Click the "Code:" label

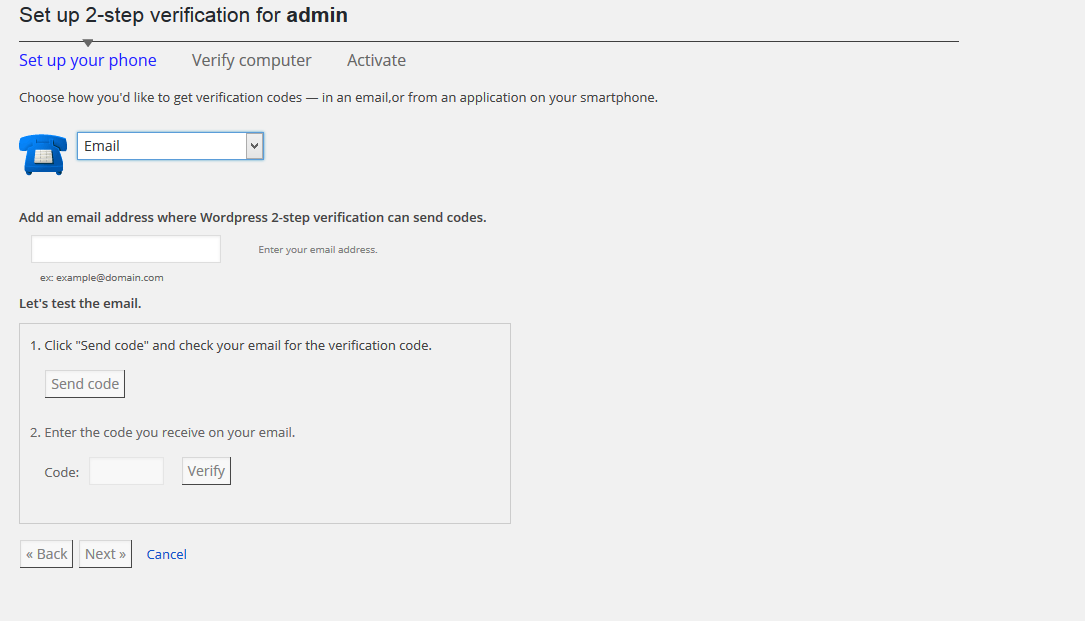click(x=62, y=472)
